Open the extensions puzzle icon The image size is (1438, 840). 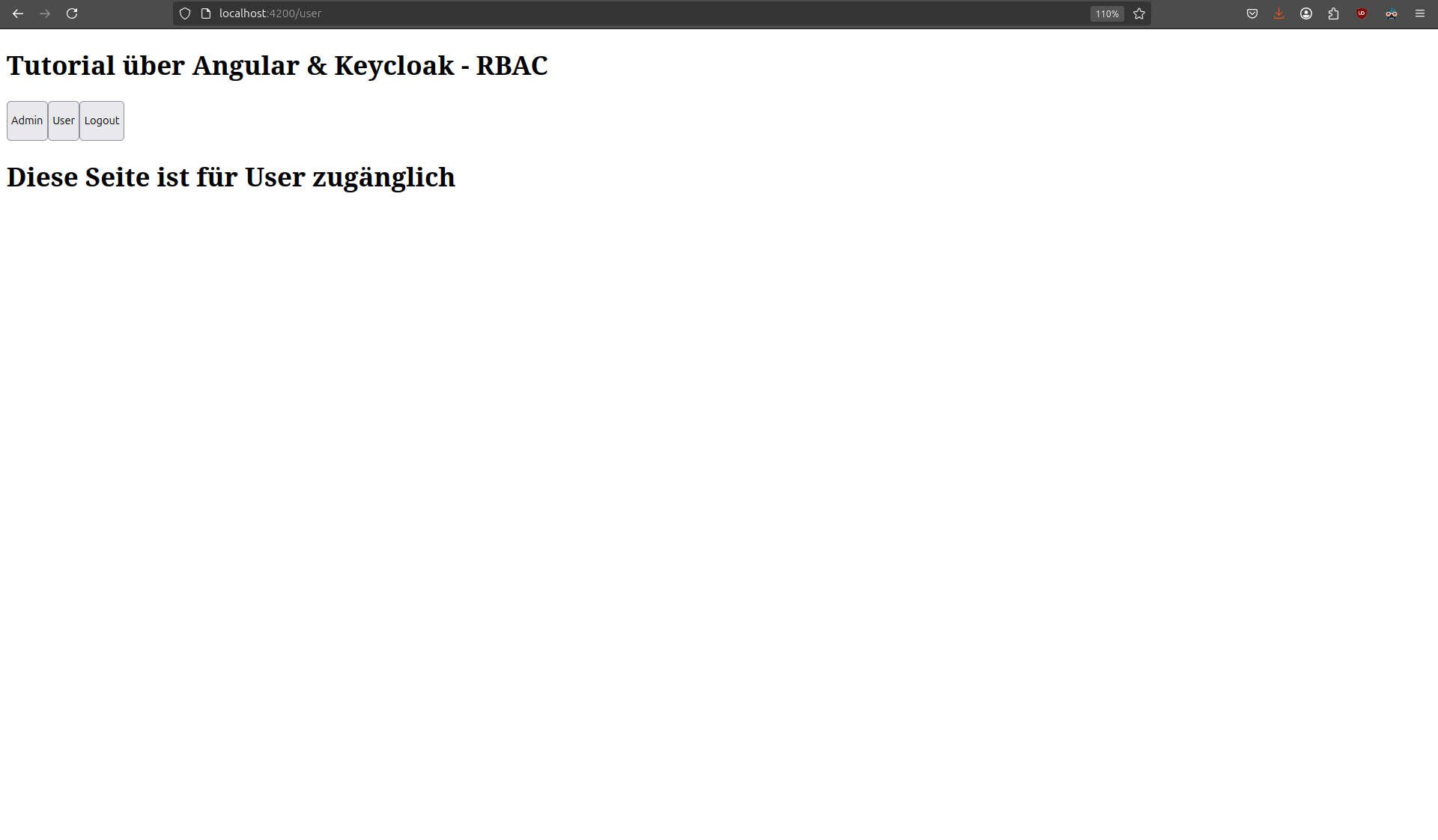1333,13
